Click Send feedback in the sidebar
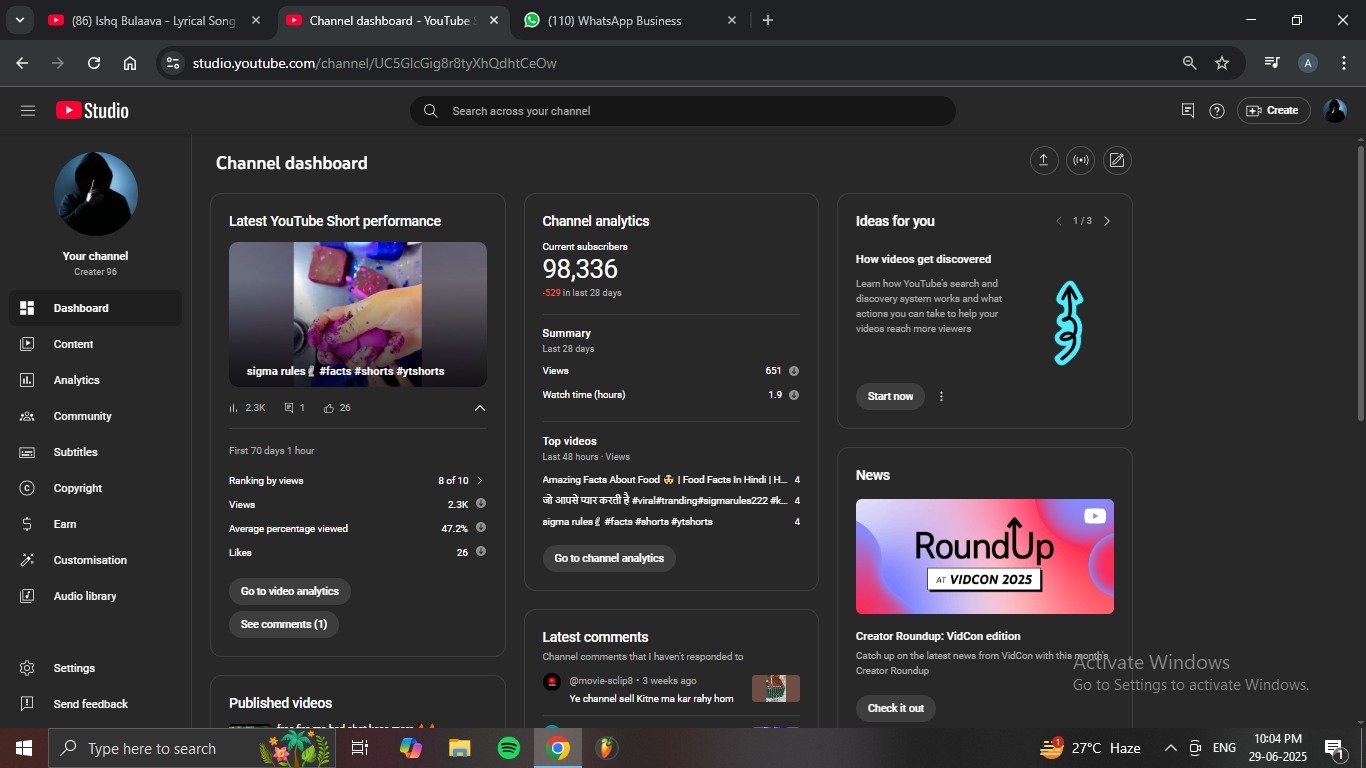 96,704
